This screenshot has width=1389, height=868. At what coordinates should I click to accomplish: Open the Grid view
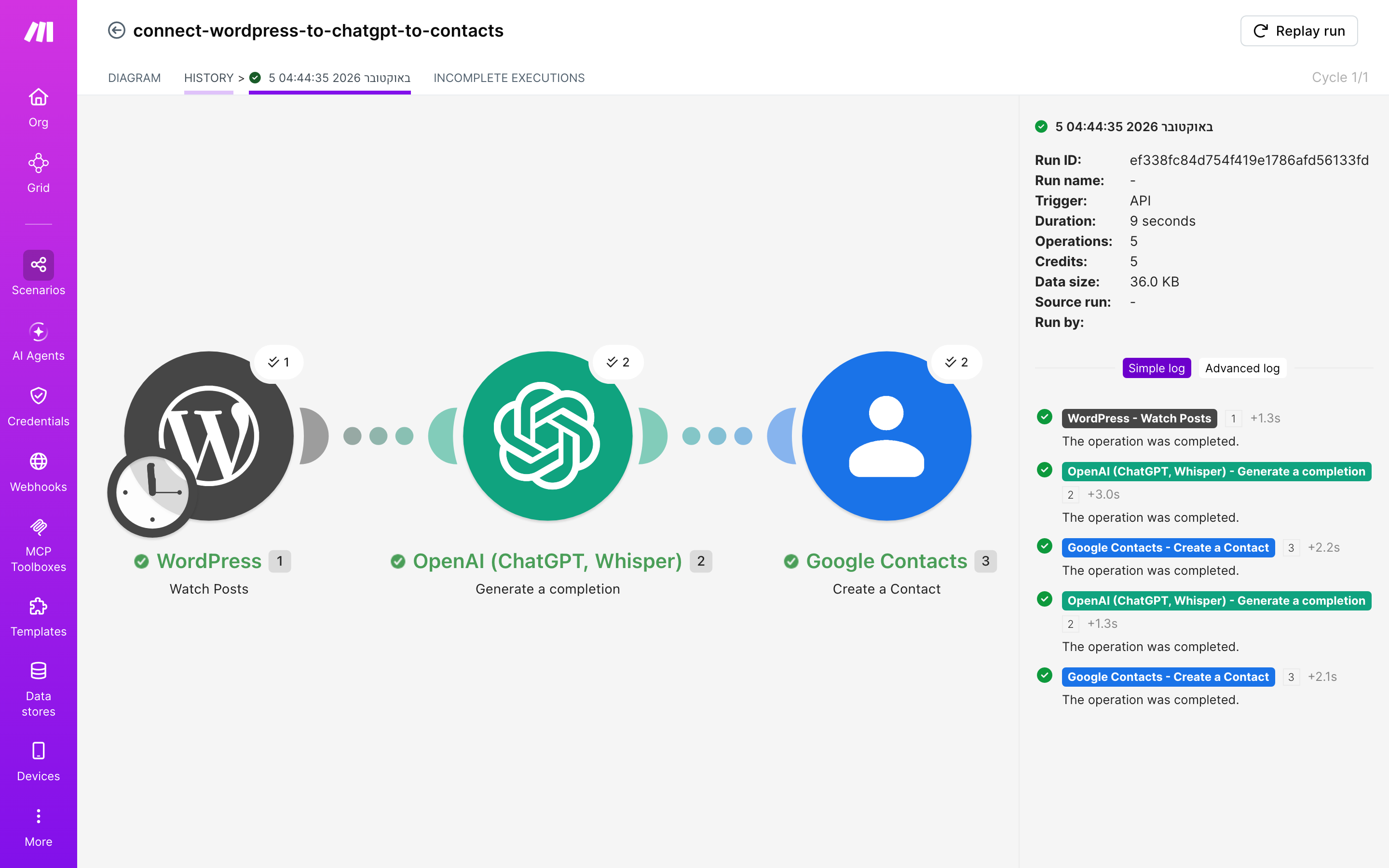pyautogui.click(x=39, y=174)
